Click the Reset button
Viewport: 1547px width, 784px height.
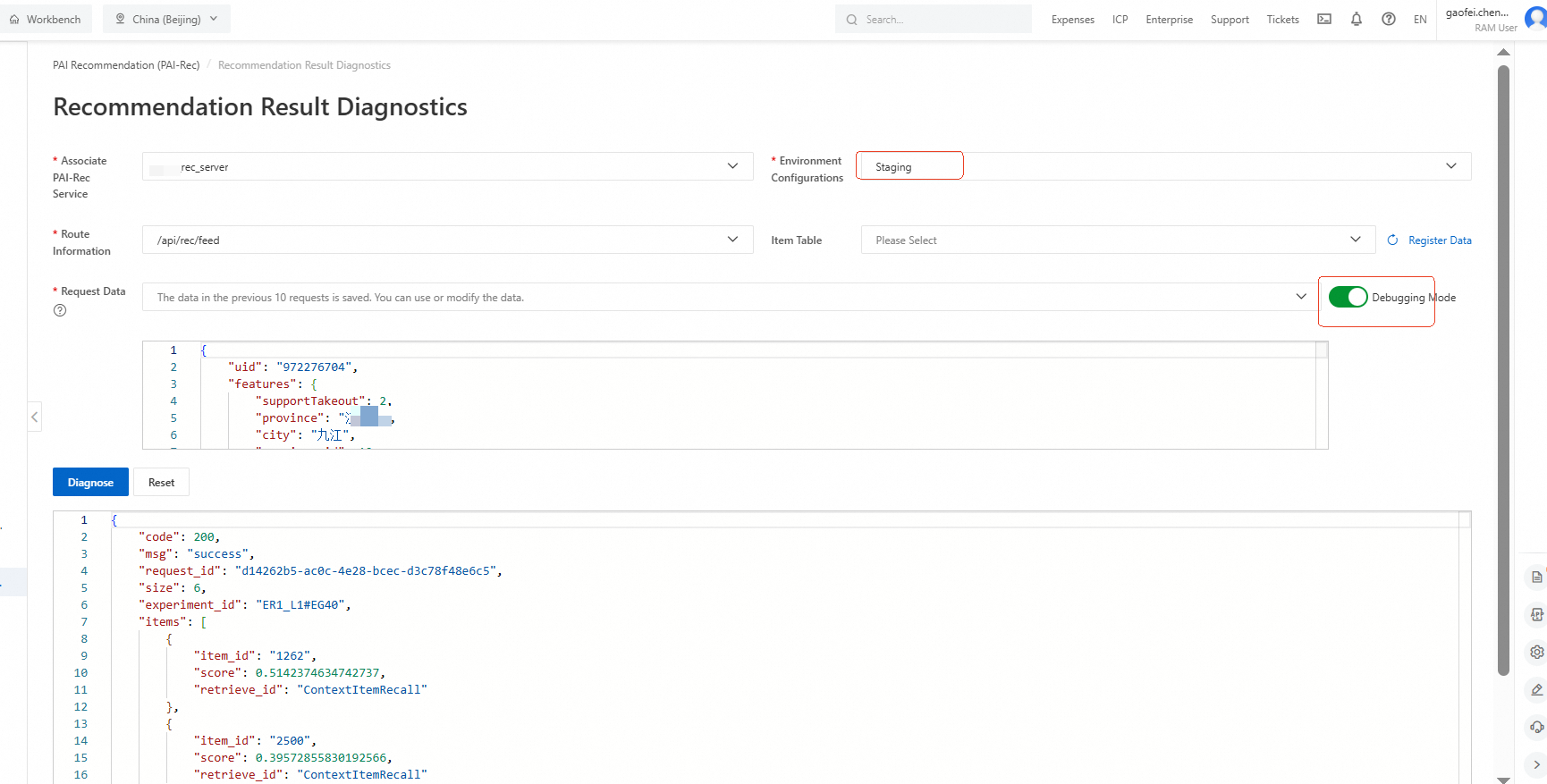point(161,482)
